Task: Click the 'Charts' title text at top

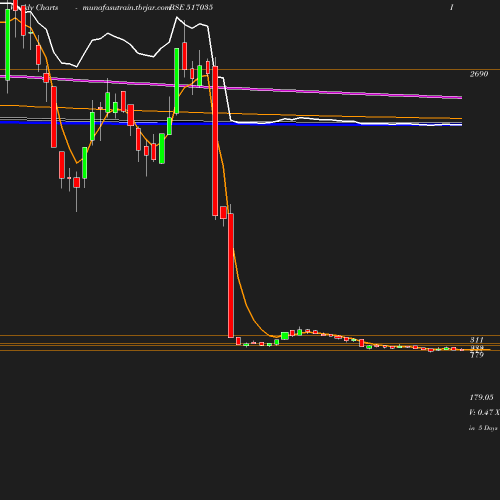Action: [47, 7]
